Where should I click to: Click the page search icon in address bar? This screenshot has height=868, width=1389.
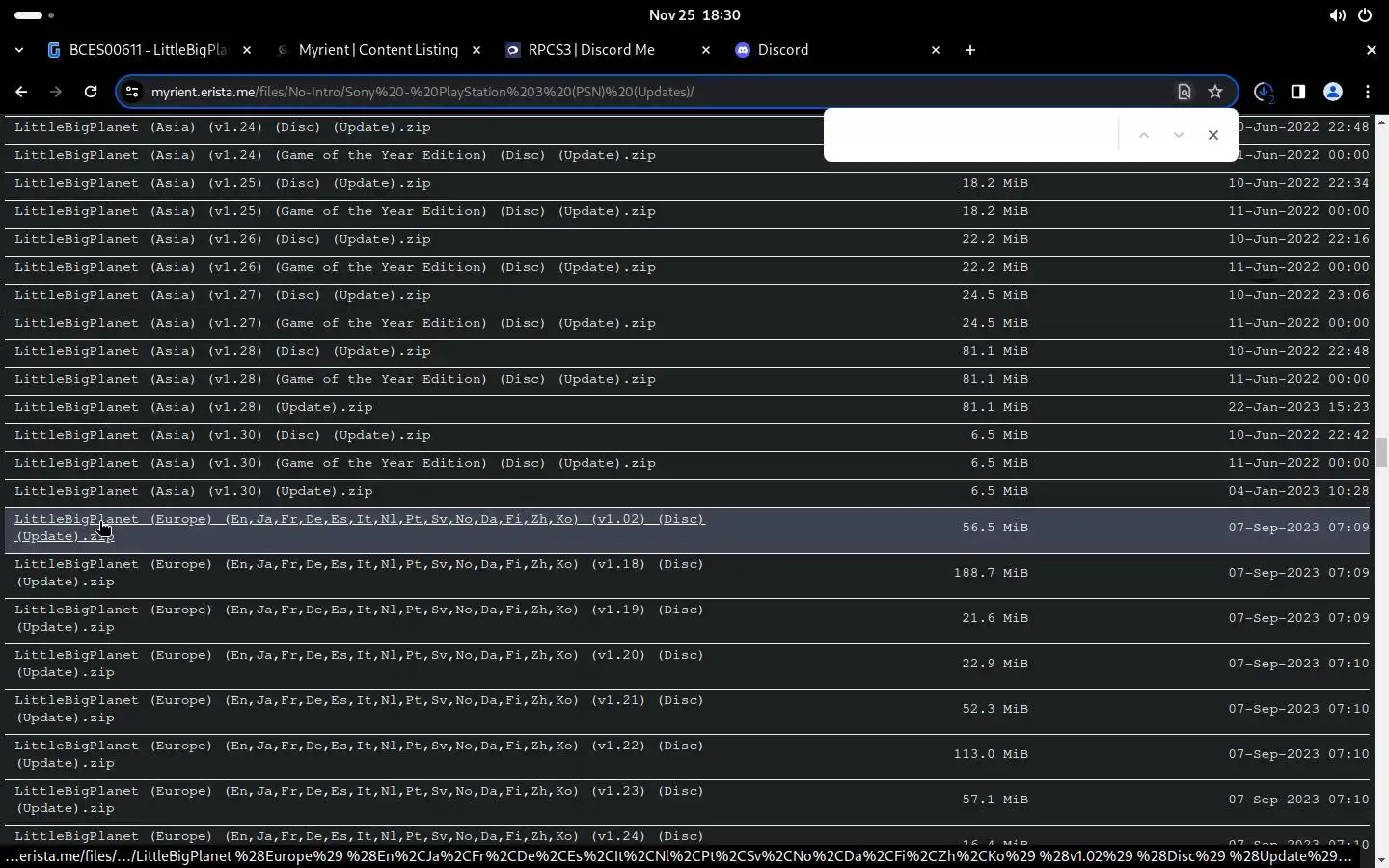pos(1185,92)
